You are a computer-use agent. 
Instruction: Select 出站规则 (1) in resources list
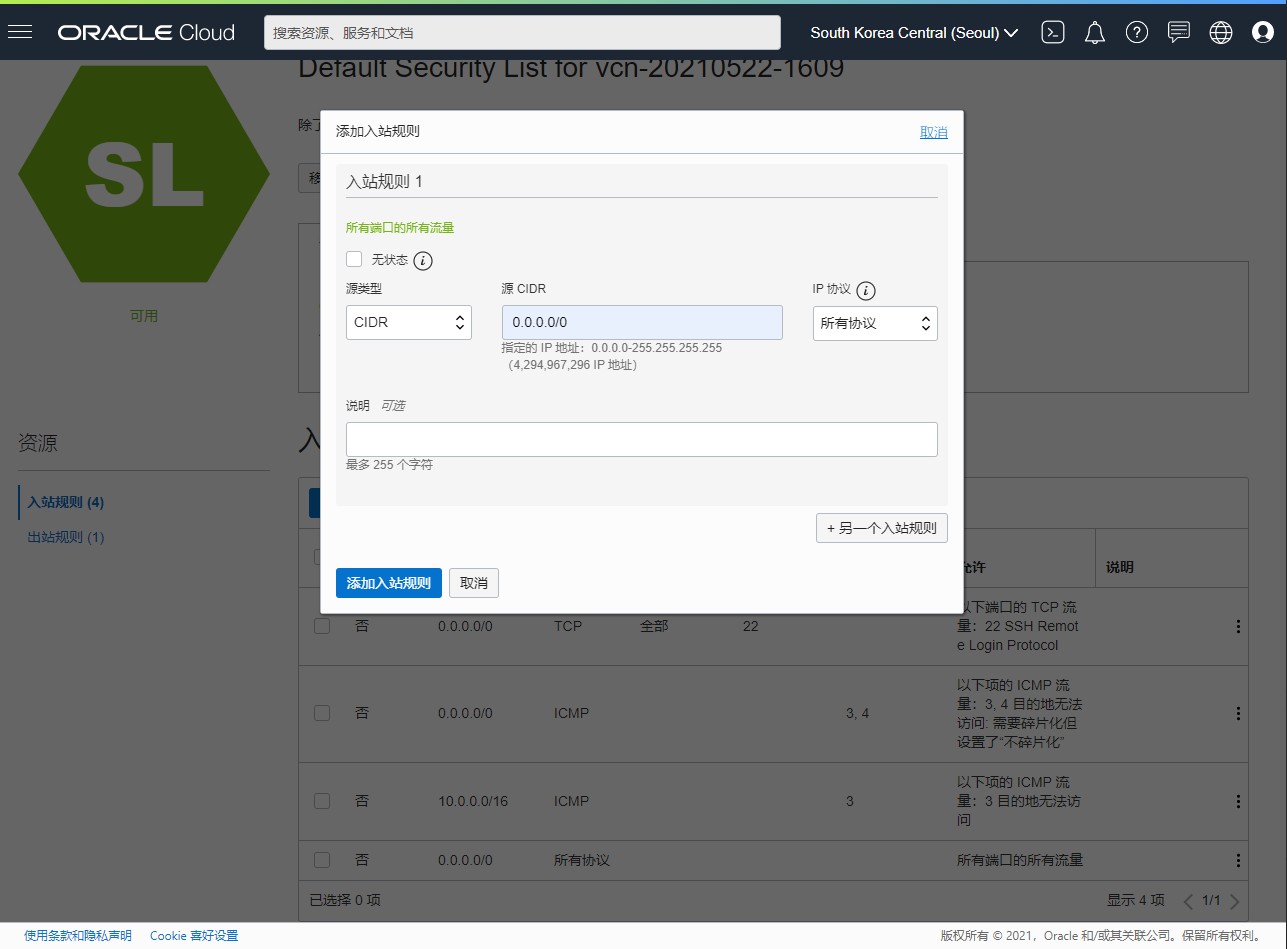[66, 537]
